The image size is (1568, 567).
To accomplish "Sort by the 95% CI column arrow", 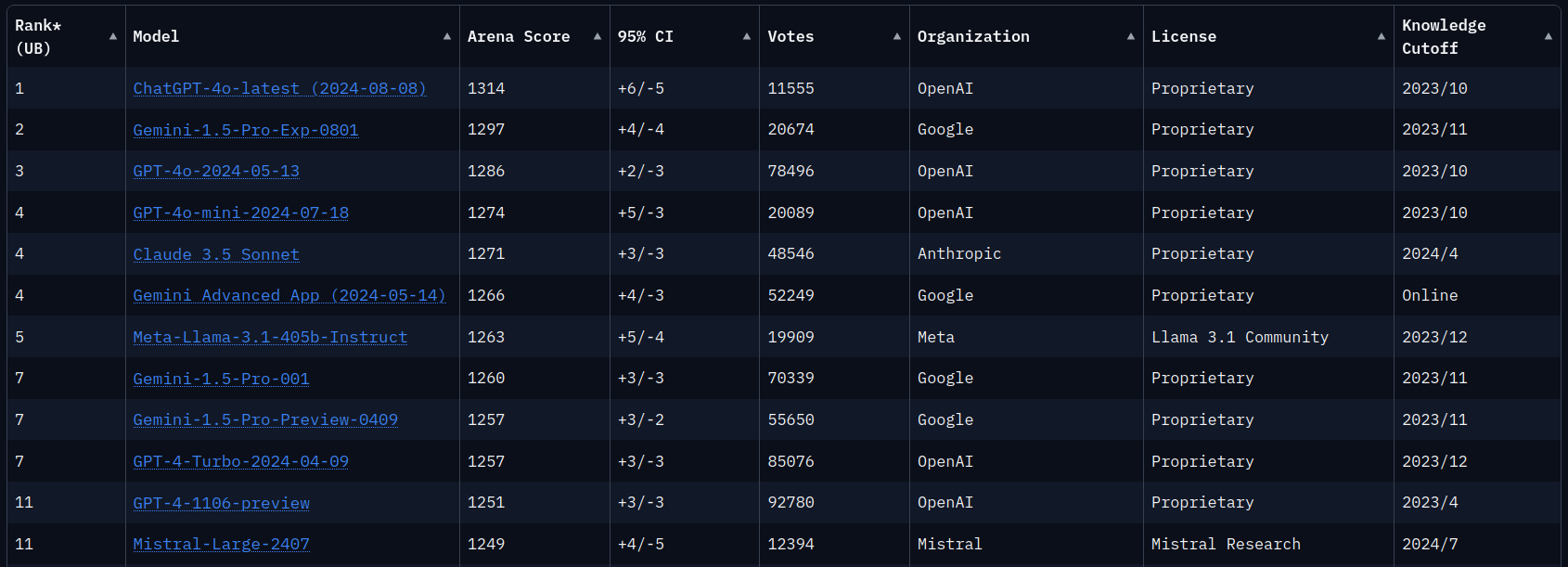I will pyautogui.click(x=747, y=36).
